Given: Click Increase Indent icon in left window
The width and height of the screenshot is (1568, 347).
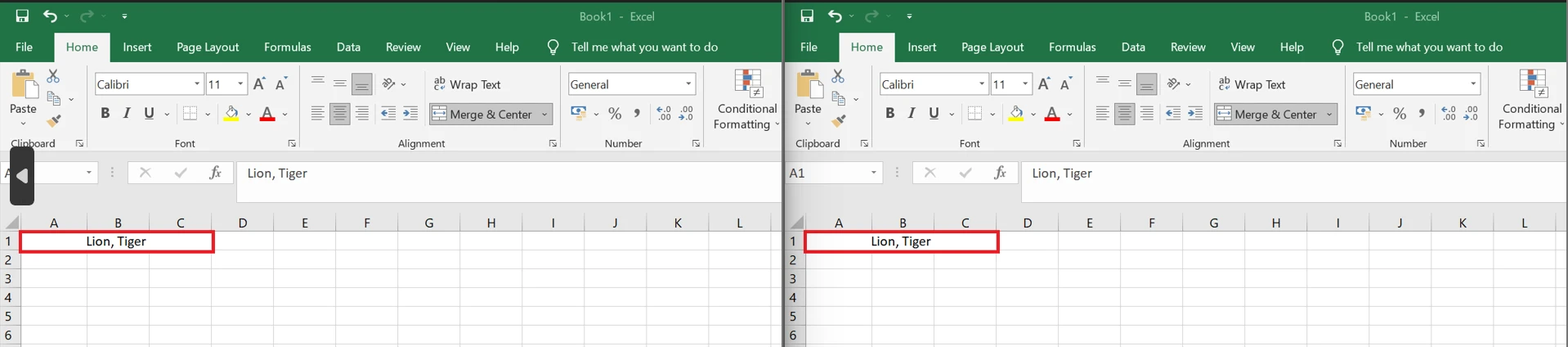Looking at the screenshot, I should 410,114.
